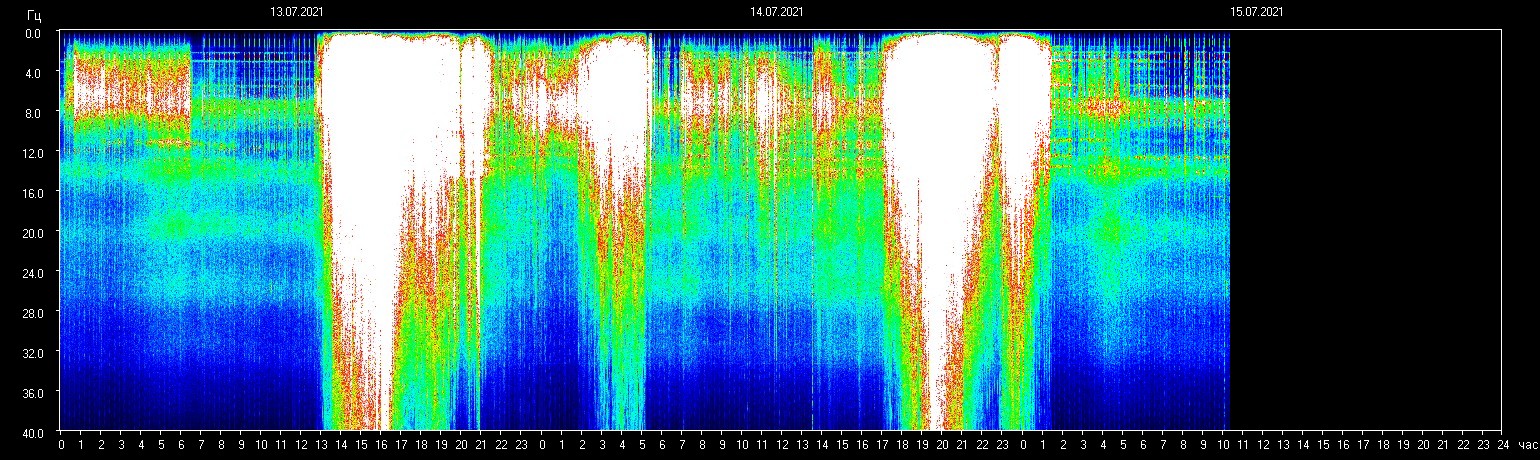Select the 36.0 frequency axis label
Screen dimensions: 1540x460
[x=33, y=393]
